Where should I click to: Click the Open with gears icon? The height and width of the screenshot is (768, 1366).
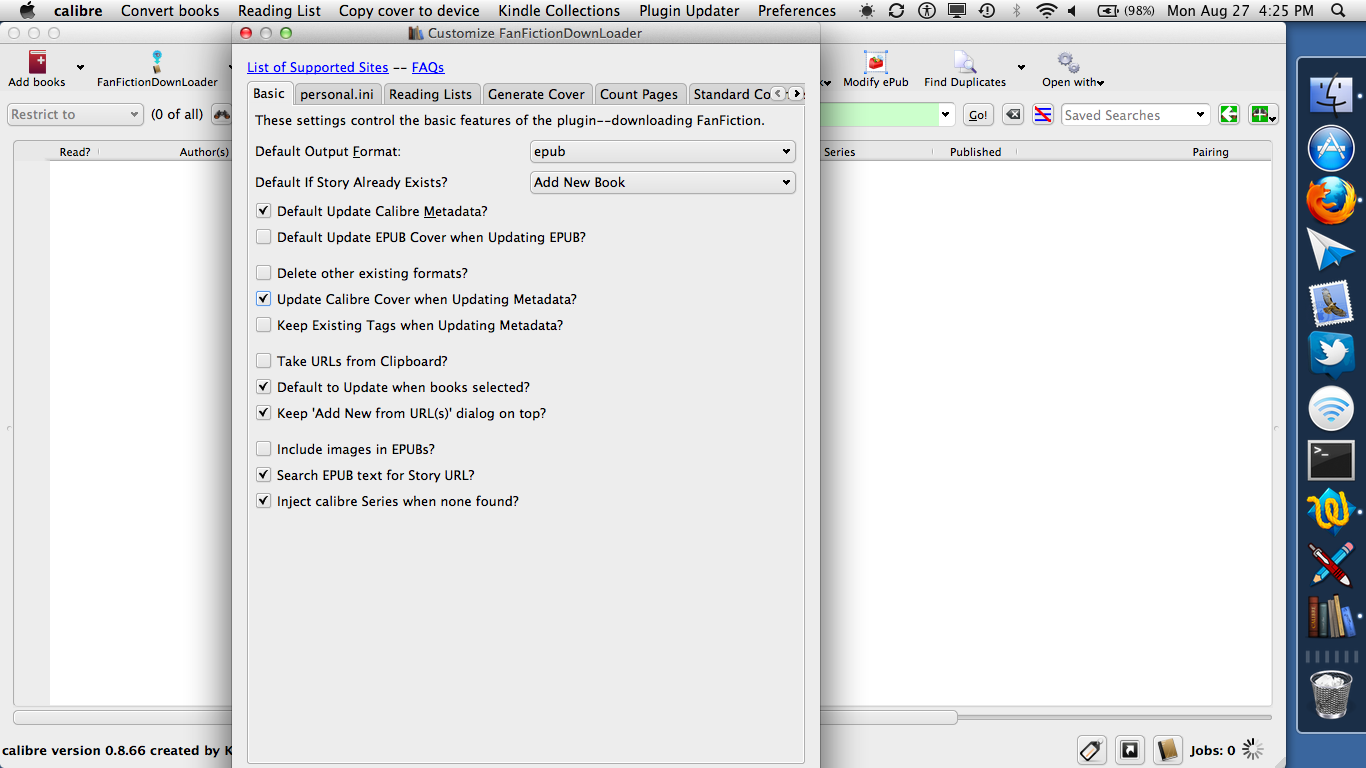pyautogui.click(x=1068, y=62)
